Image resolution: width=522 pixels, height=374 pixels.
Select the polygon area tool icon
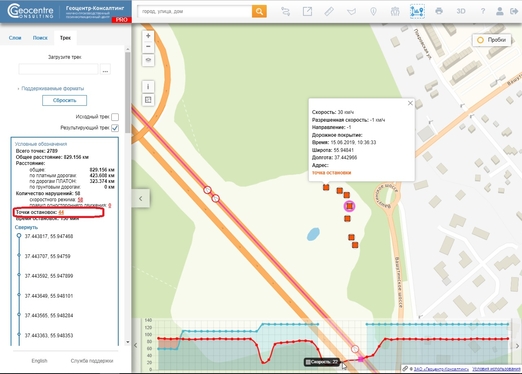(351, 12)
